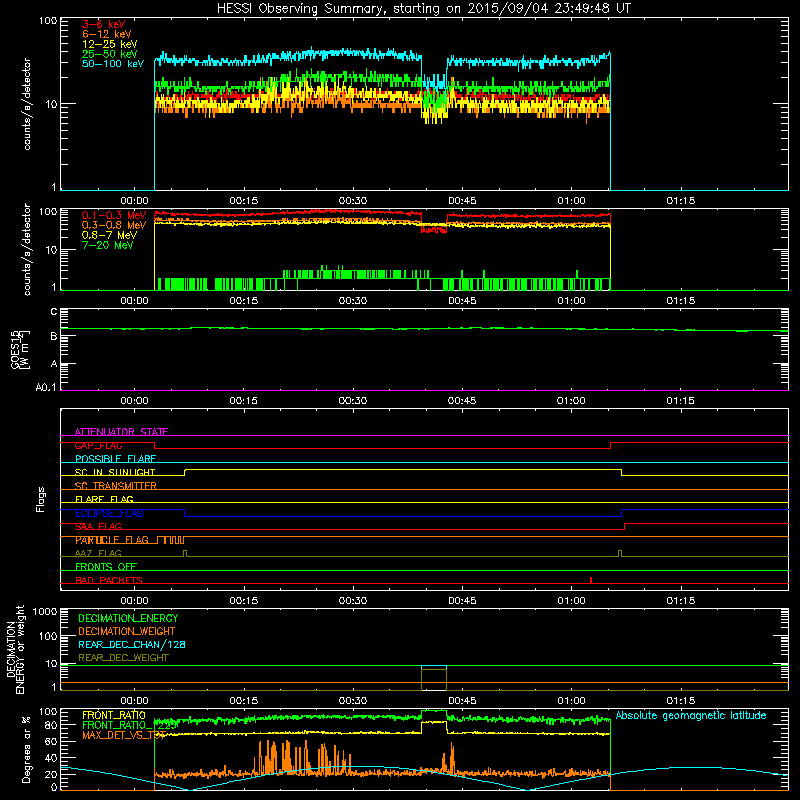Click 00:45 tick under the GOES15 plot

[462, 401]
